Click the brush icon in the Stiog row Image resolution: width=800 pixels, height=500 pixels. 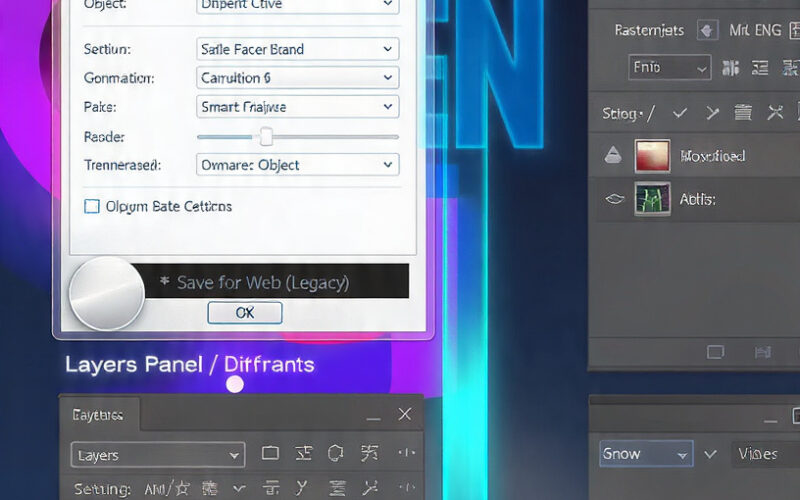712,113
